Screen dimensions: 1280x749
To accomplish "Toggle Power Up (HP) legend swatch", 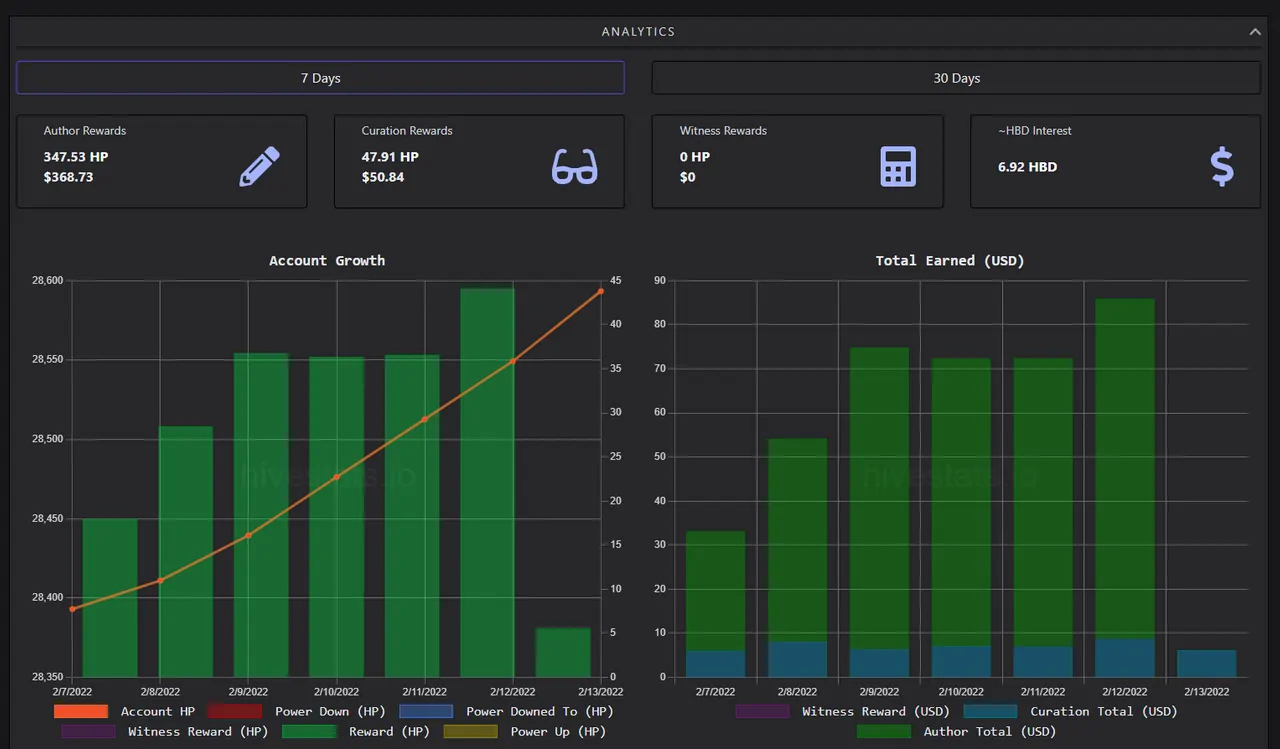I will tap(471, 731).
